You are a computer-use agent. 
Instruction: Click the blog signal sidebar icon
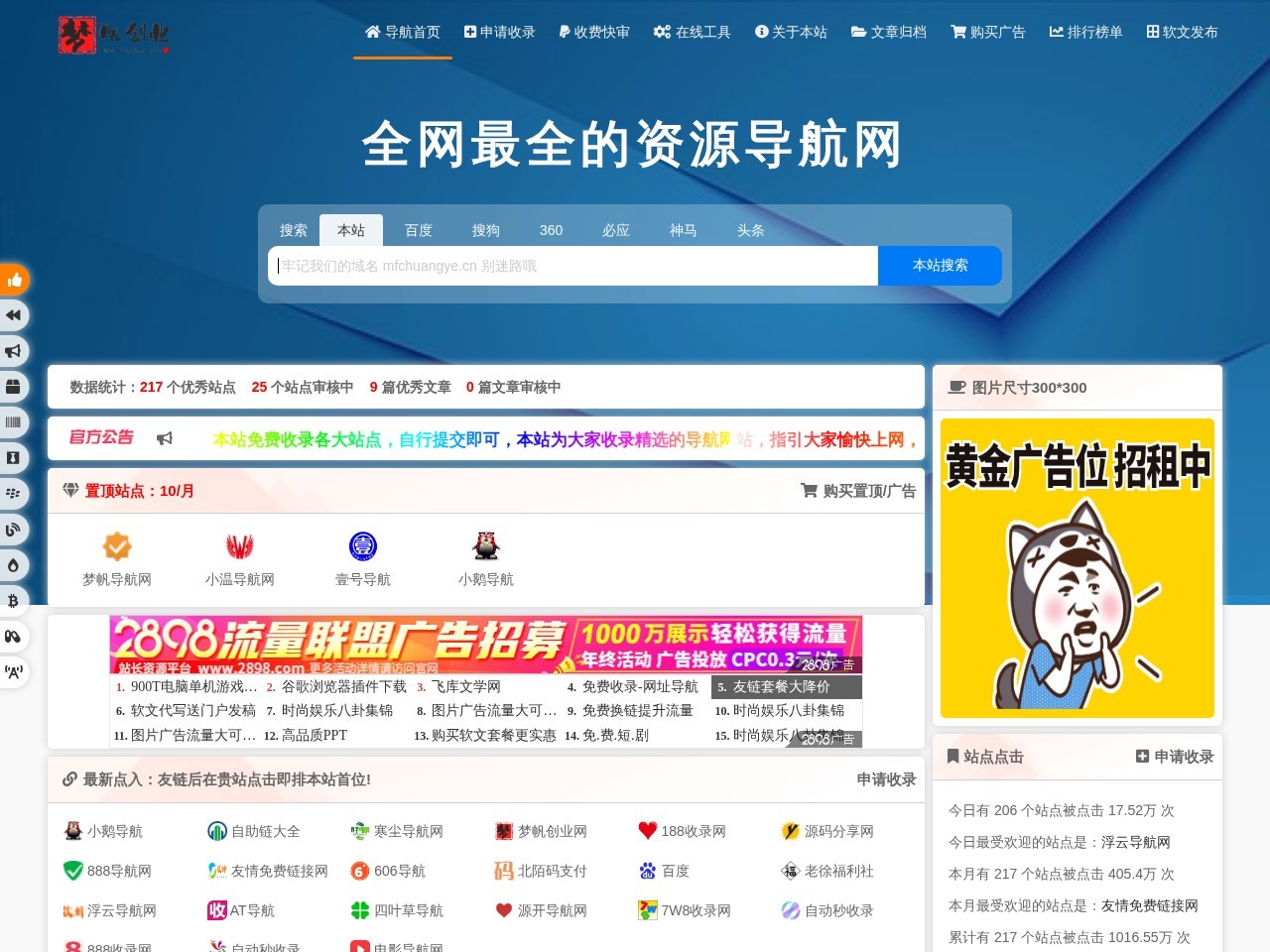tap(14, 530)
